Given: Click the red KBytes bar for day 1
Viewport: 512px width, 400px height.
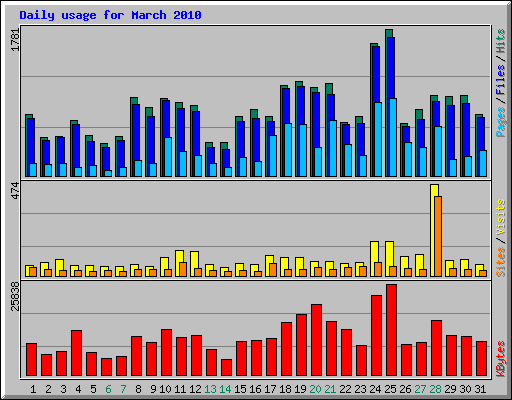Looking at the screenshot, I should coord(31,360).
